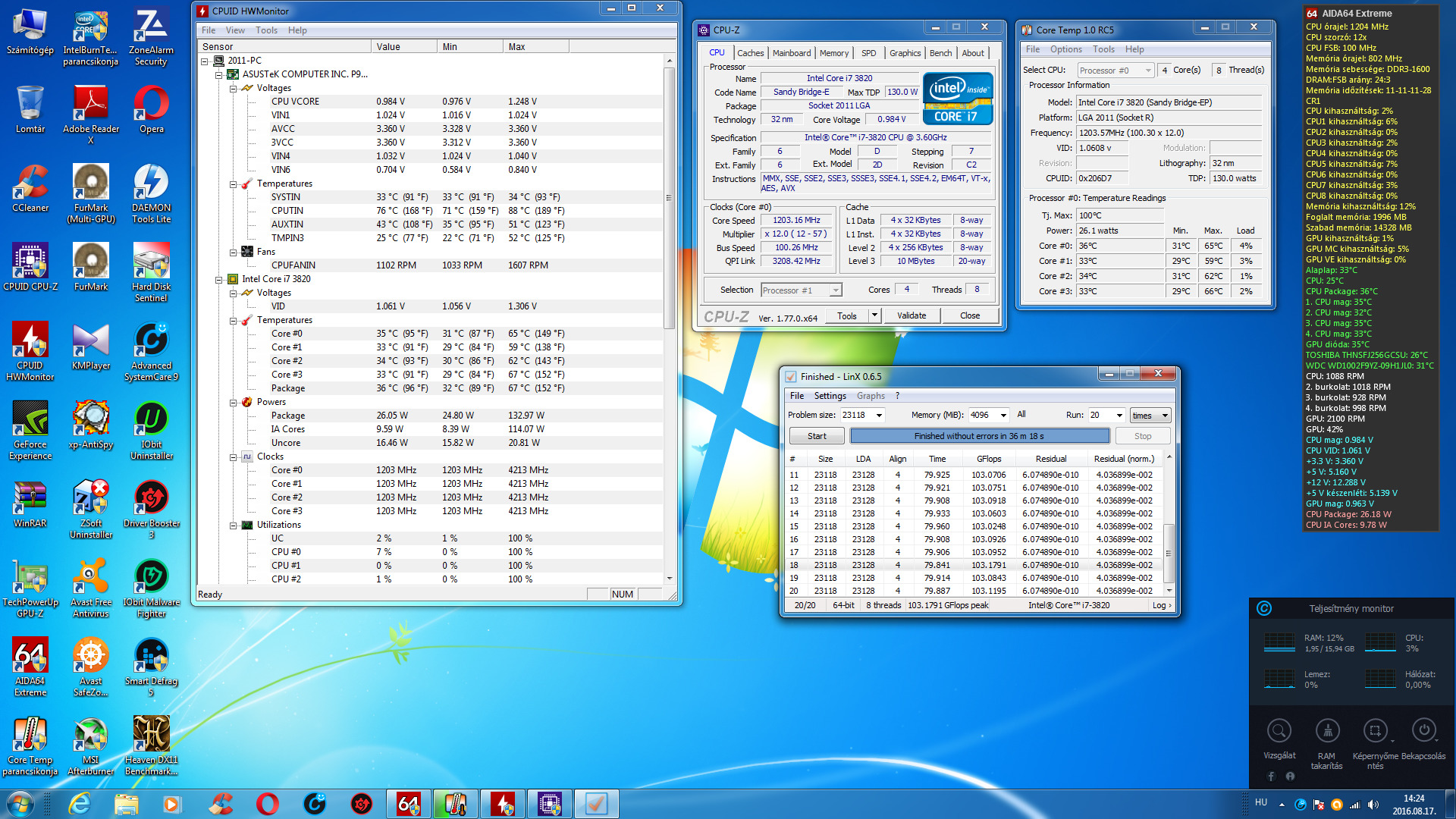The width and height of the screenshot is (1456, 819).
Task: Click the Vizsgálat magnifier icon
Action: pos(1279,731)
